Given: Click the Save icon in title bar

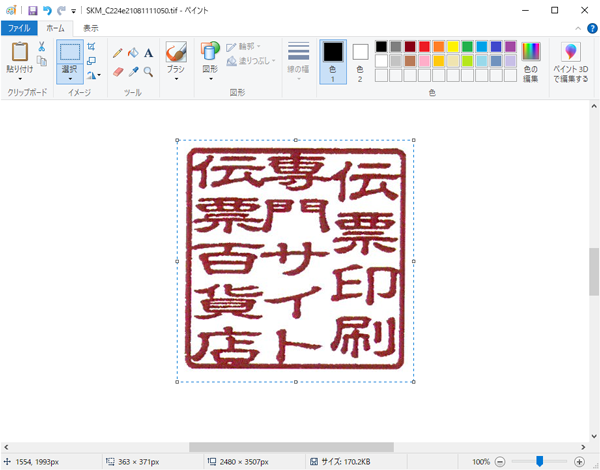Looking at the screenshot, I should (x=33, y=10).
